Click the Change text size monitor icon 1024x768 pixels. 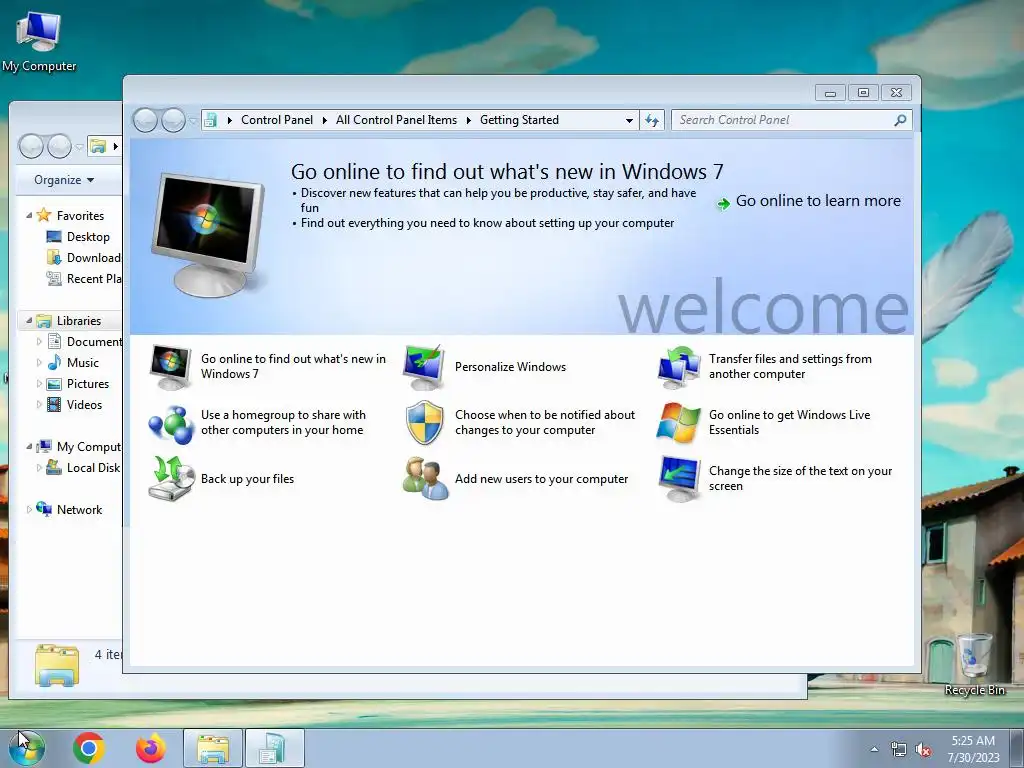tap(679, 479)
